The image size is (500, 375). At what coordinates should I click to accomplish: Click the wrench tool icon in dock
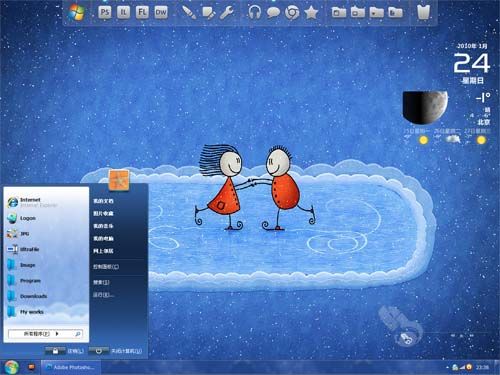click(227, 13)
